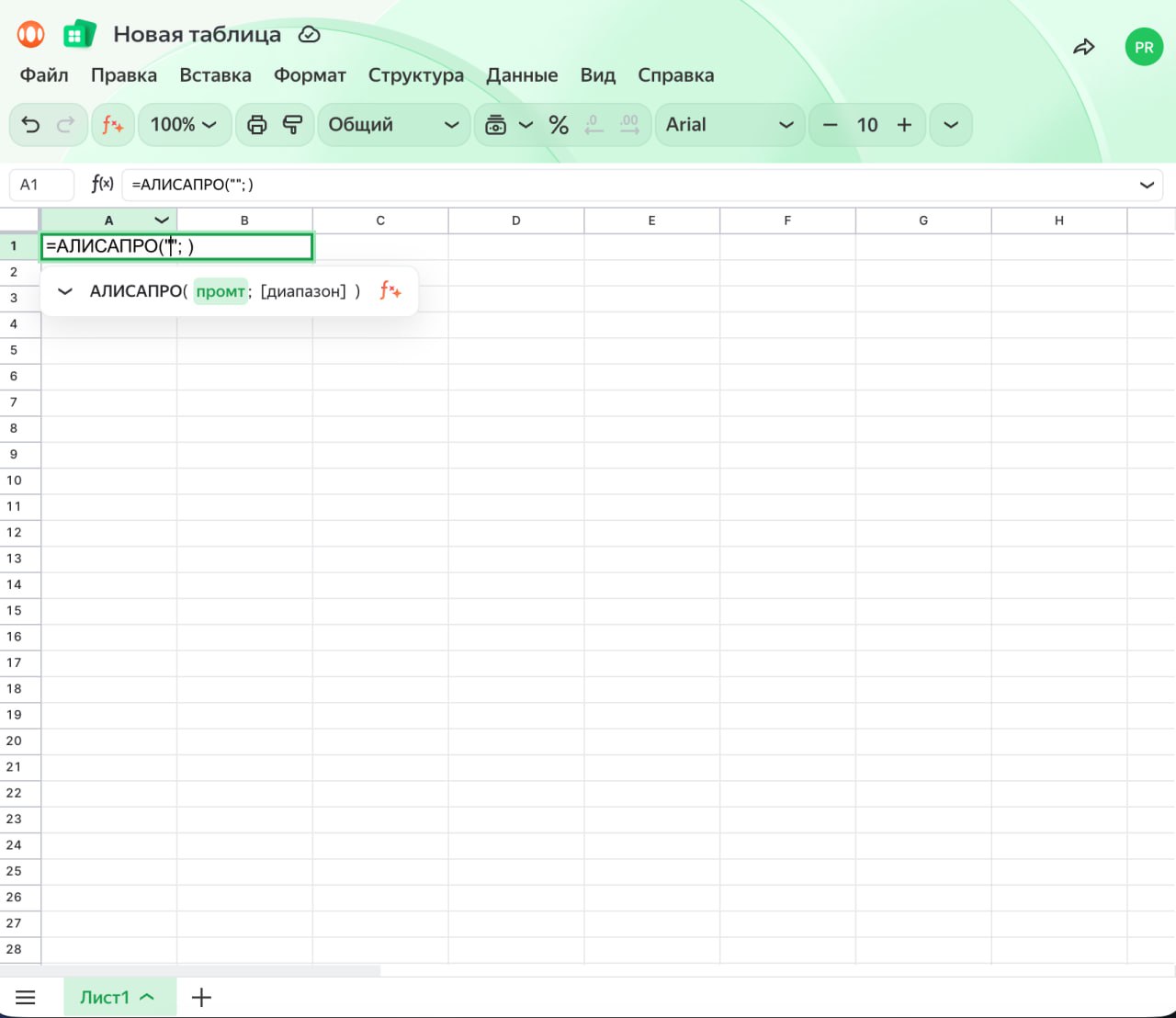Increase font size with plus button
1176x1018 pixels.
tap(904, 125)
